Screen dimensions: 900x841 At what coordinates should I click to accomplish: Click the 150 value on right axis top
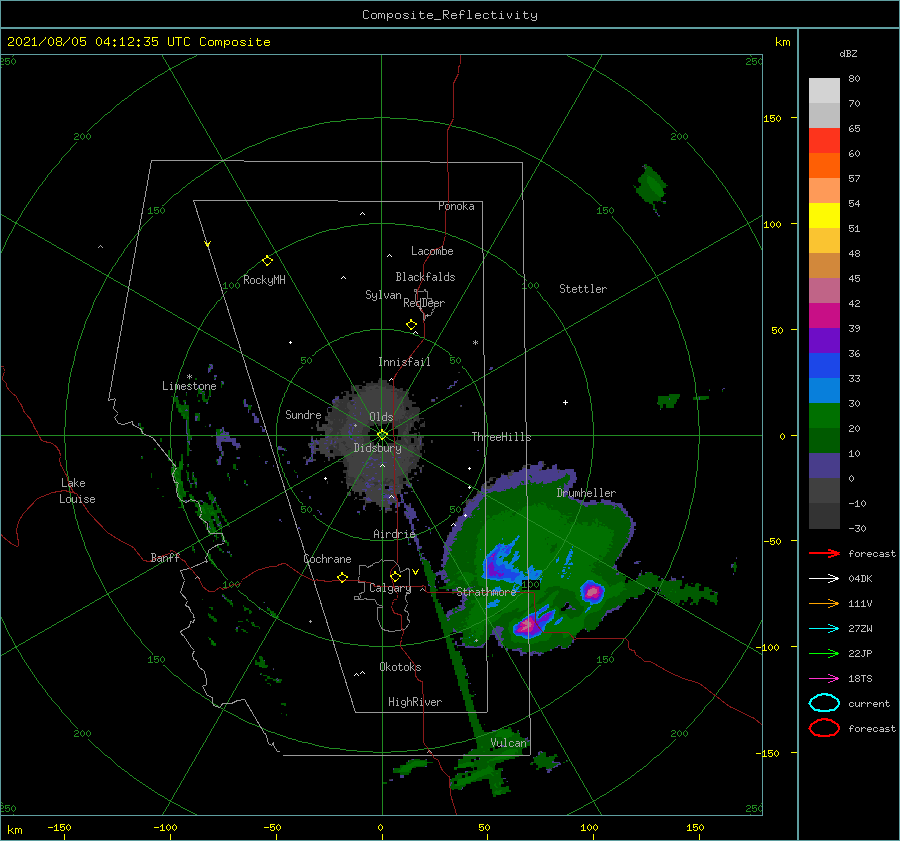click(772, 118)
